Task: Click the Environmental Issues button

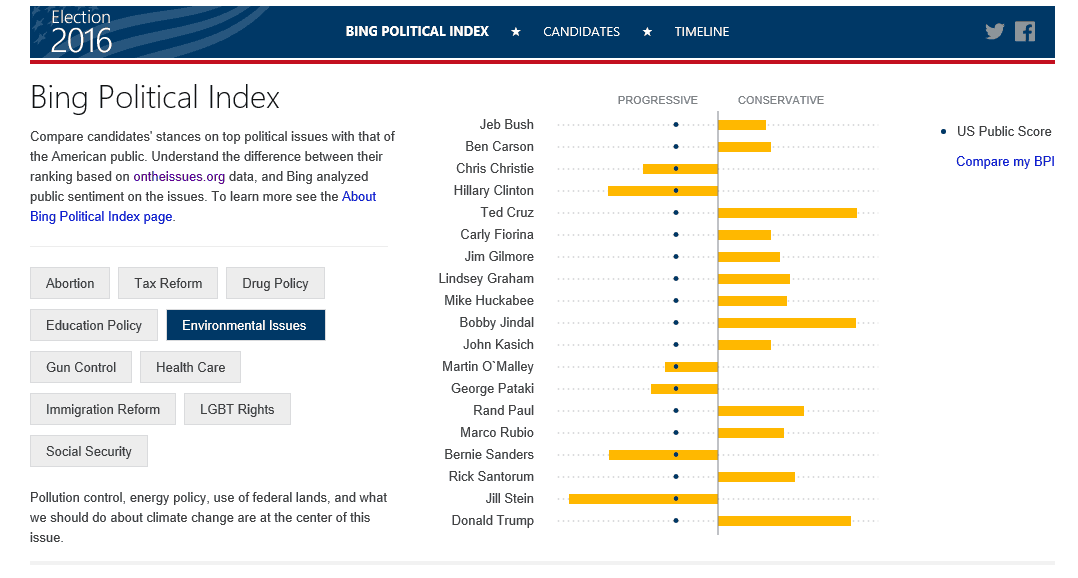Action: tap(244, 325)
